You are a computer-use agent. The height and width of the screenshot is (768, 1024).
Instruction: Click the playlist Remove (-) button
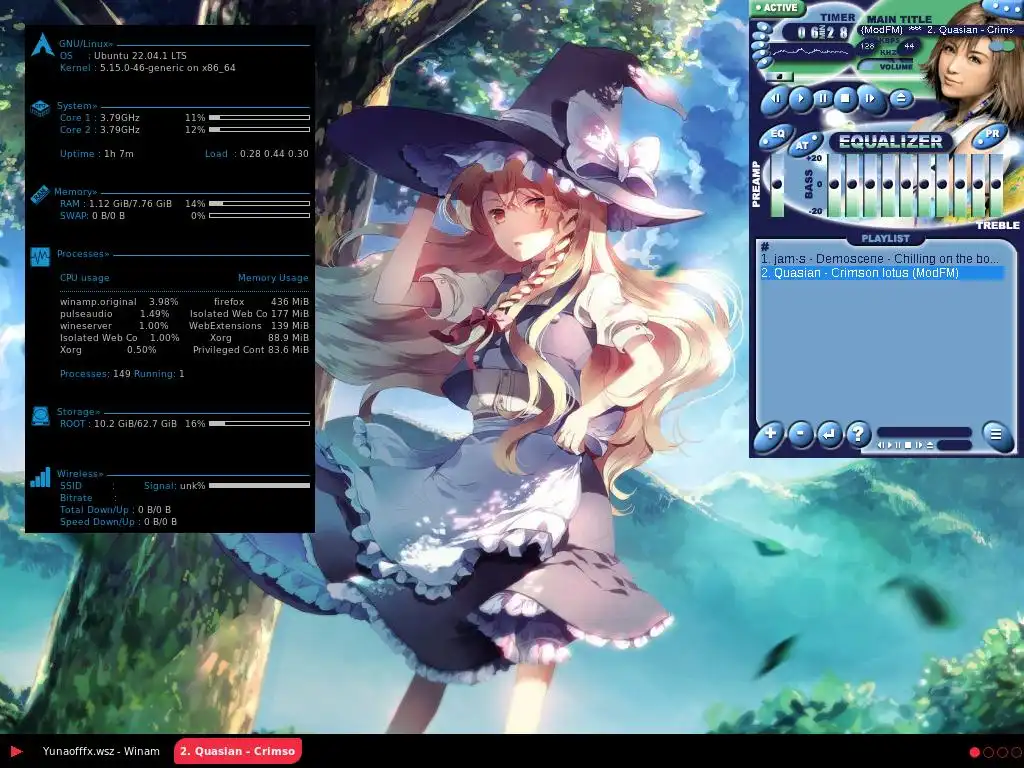tap(801, 434)
